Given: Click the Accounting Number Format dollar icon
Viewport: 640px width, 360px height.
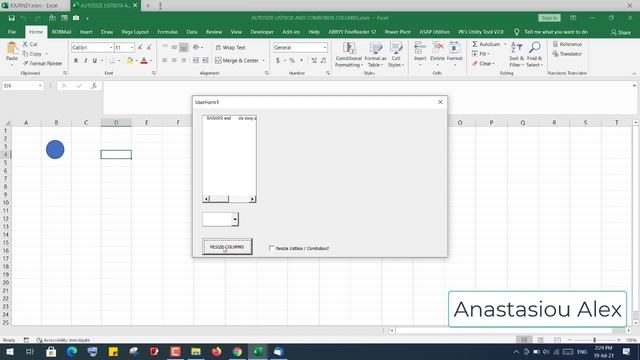Looking at the screenshot, I should (278, 60).
